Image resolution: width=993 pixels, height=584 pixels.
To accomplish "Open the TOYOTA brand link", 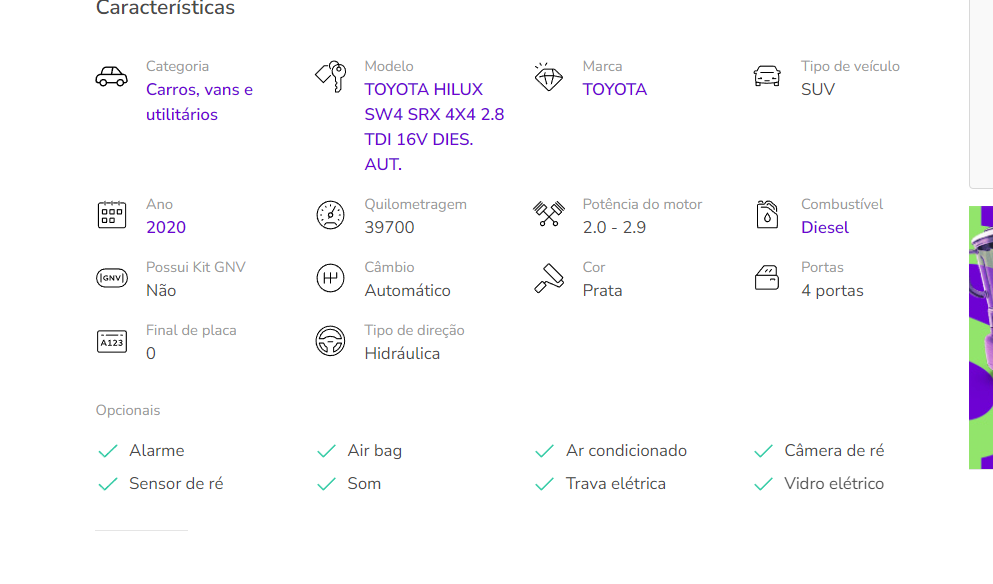I will (x=615, y=89).
